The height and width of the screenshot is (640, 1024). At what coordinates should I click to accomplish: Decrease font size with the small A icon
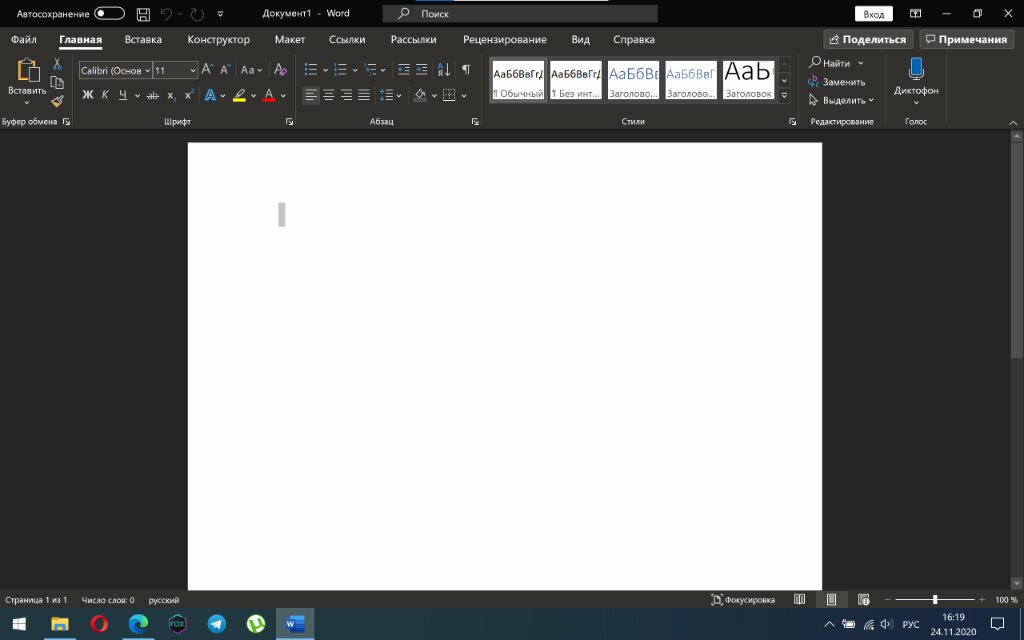pyautogui.click(x=225, y=69)
